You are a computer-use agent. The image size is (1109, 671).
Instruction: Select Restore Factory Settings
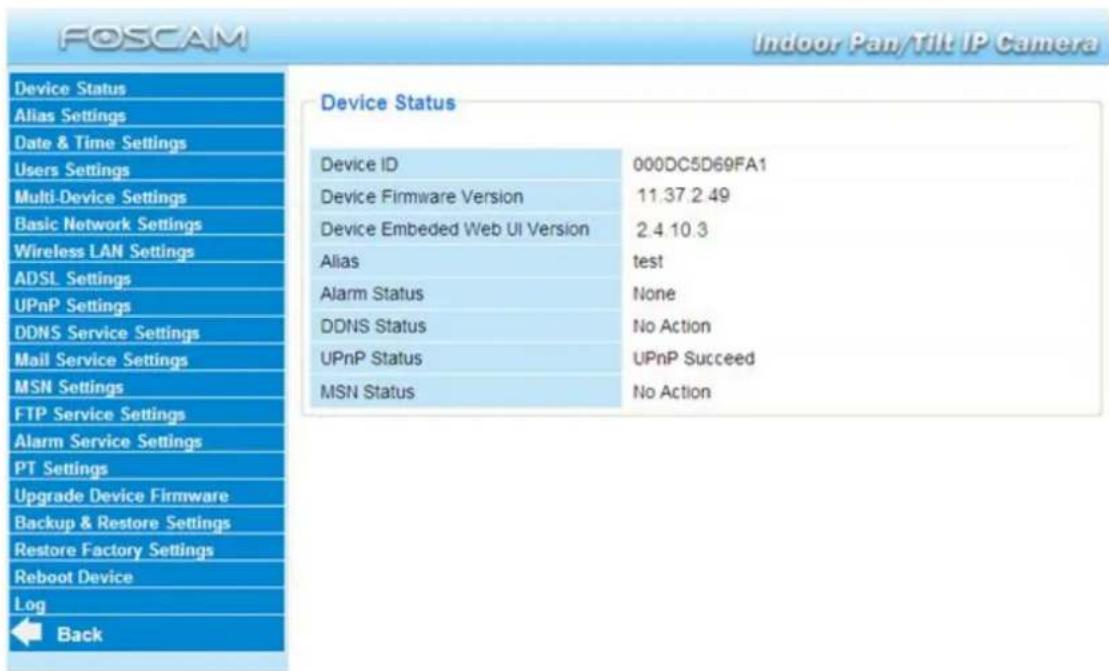click(x=114, y=549)
